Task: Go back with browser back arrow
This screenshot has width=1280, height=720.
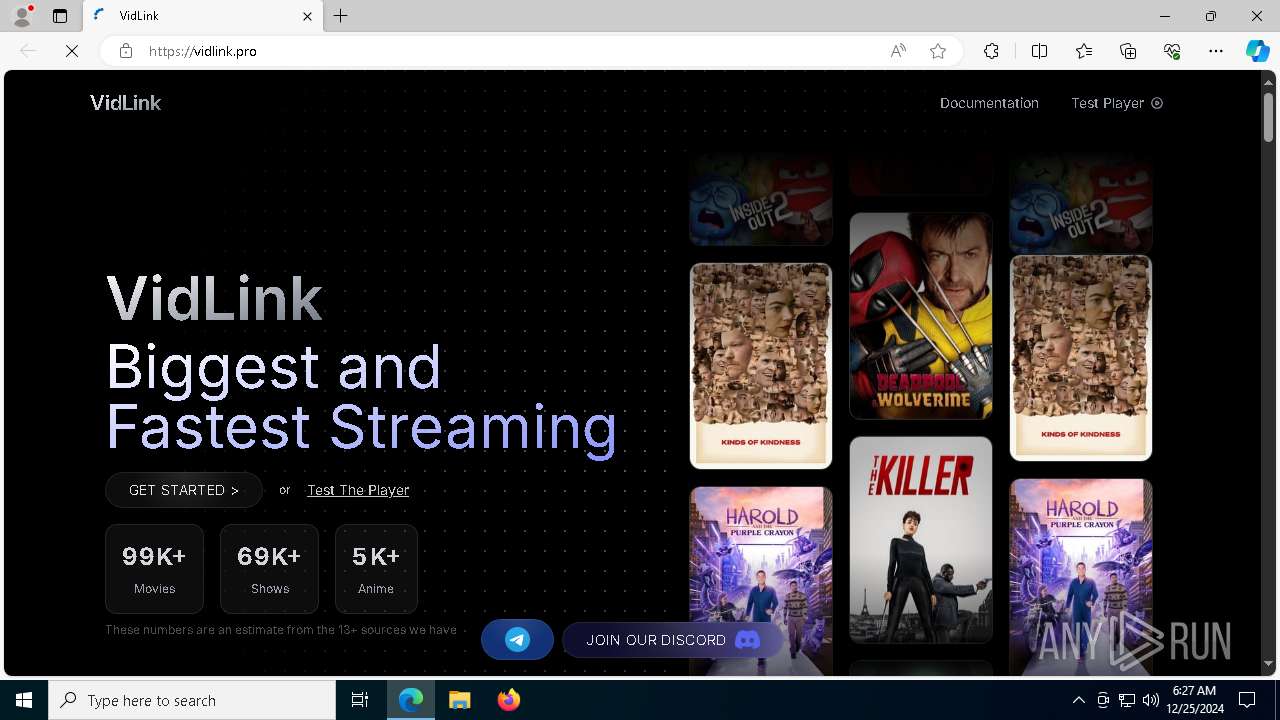Action: 28,51
